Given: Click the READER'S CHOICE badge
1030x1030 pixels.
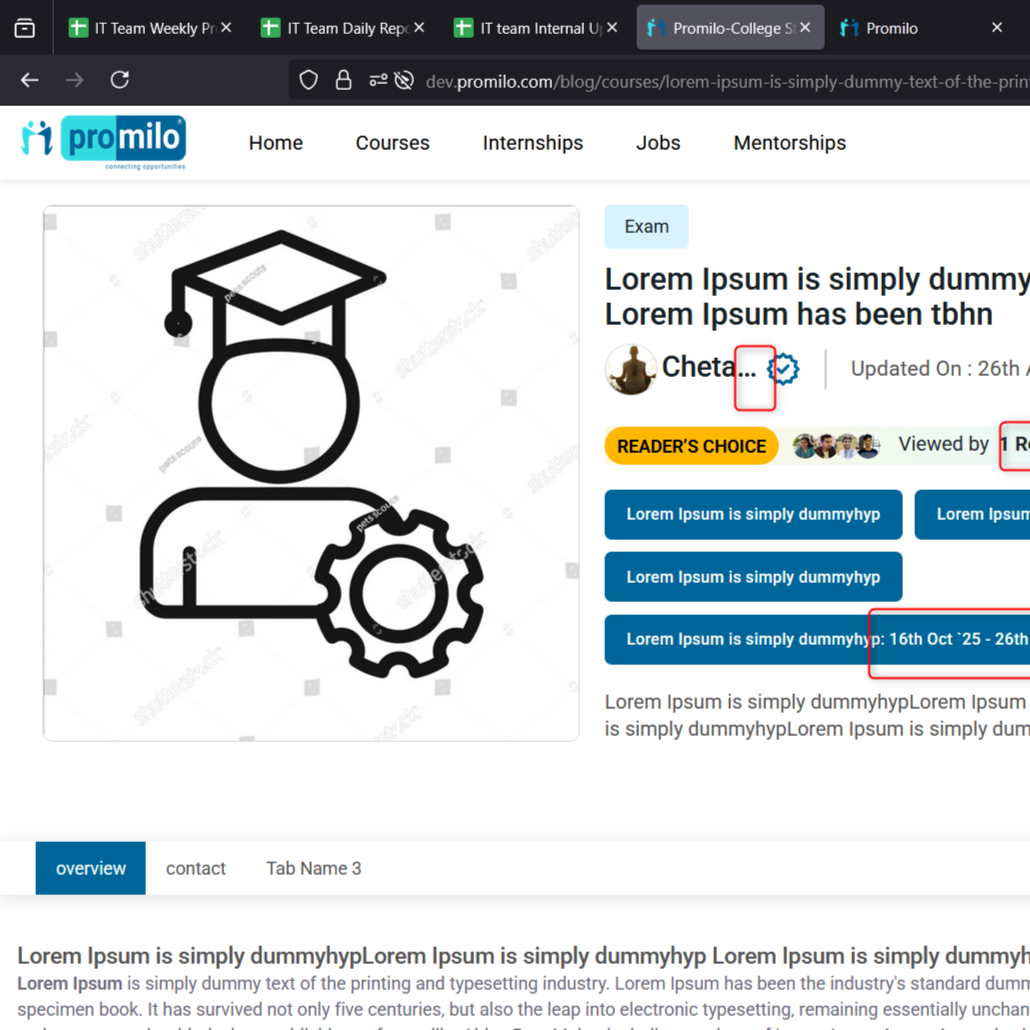Looking at the screenshot, I should point(691,446).
